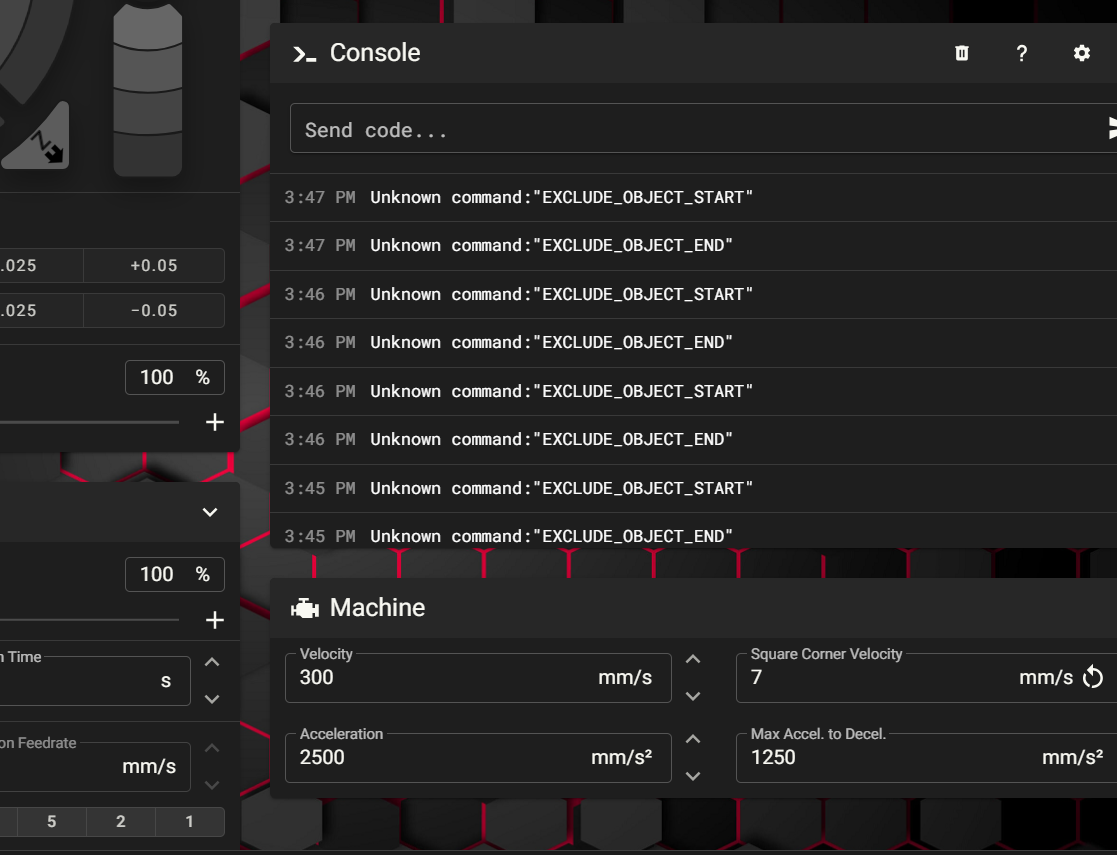Increase the Time field with up arrow

pos(212,663)
